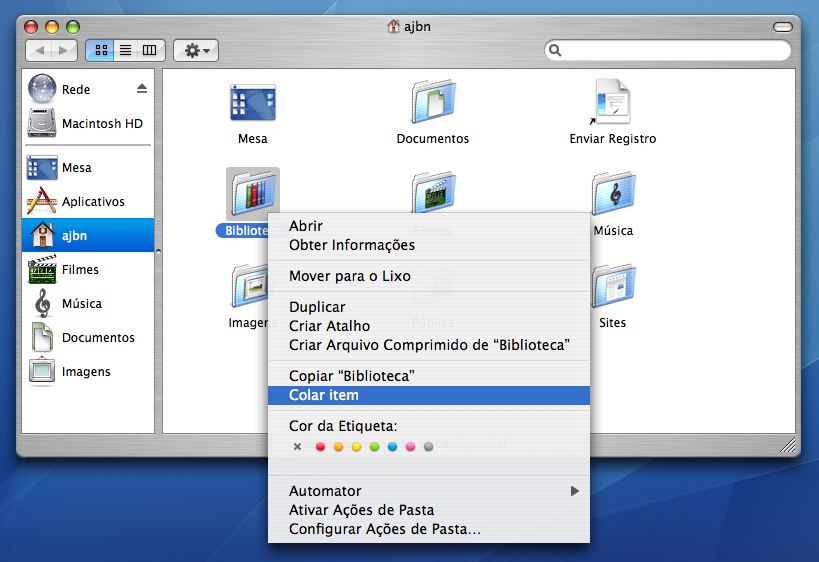Viewport: 819px width, 562px height.
Task: Apply the blue label color
Action: point(392,447)
